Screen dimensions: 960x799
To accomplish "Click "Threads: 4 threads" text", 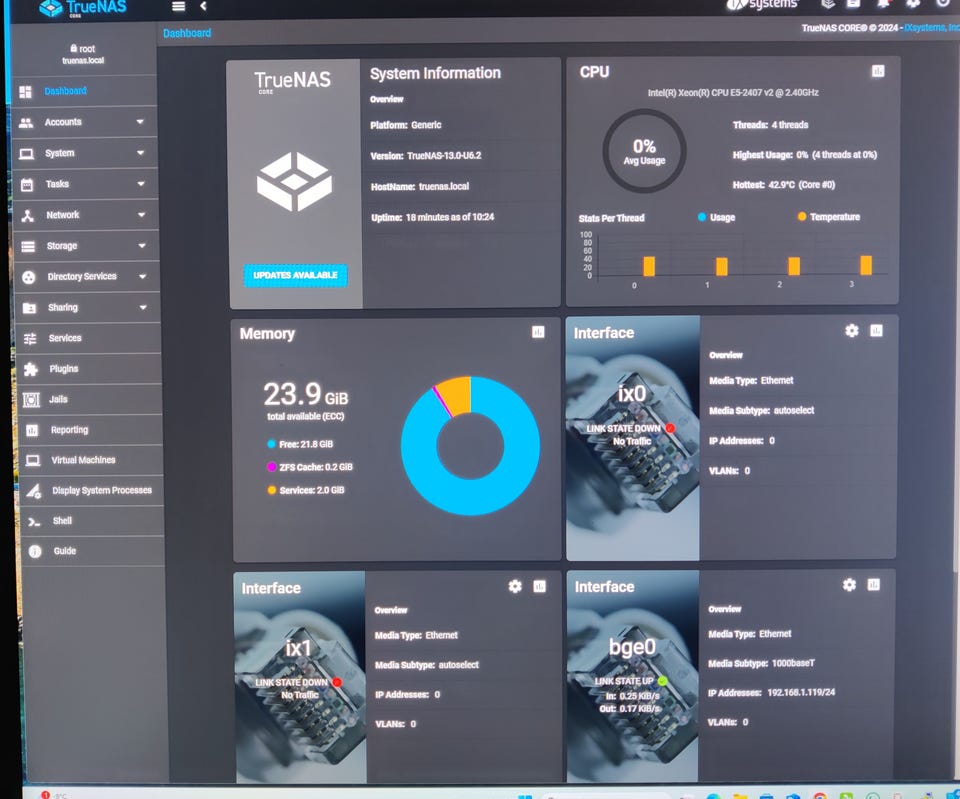I will (x=770, y=124).
